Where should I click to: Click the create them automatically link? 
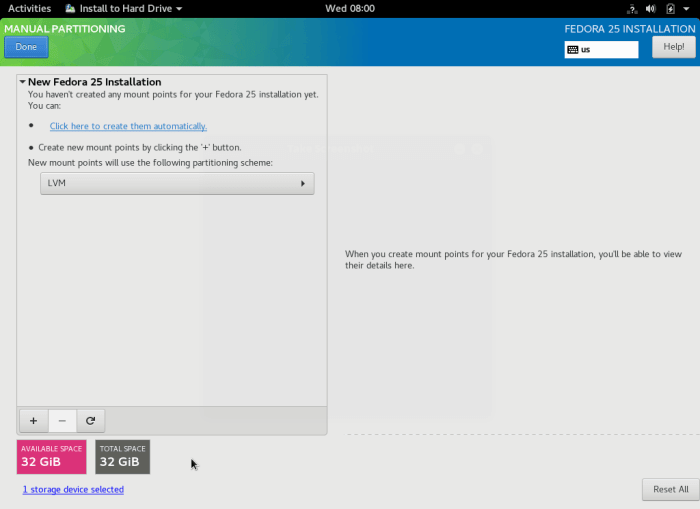click(x=128, y=126)
